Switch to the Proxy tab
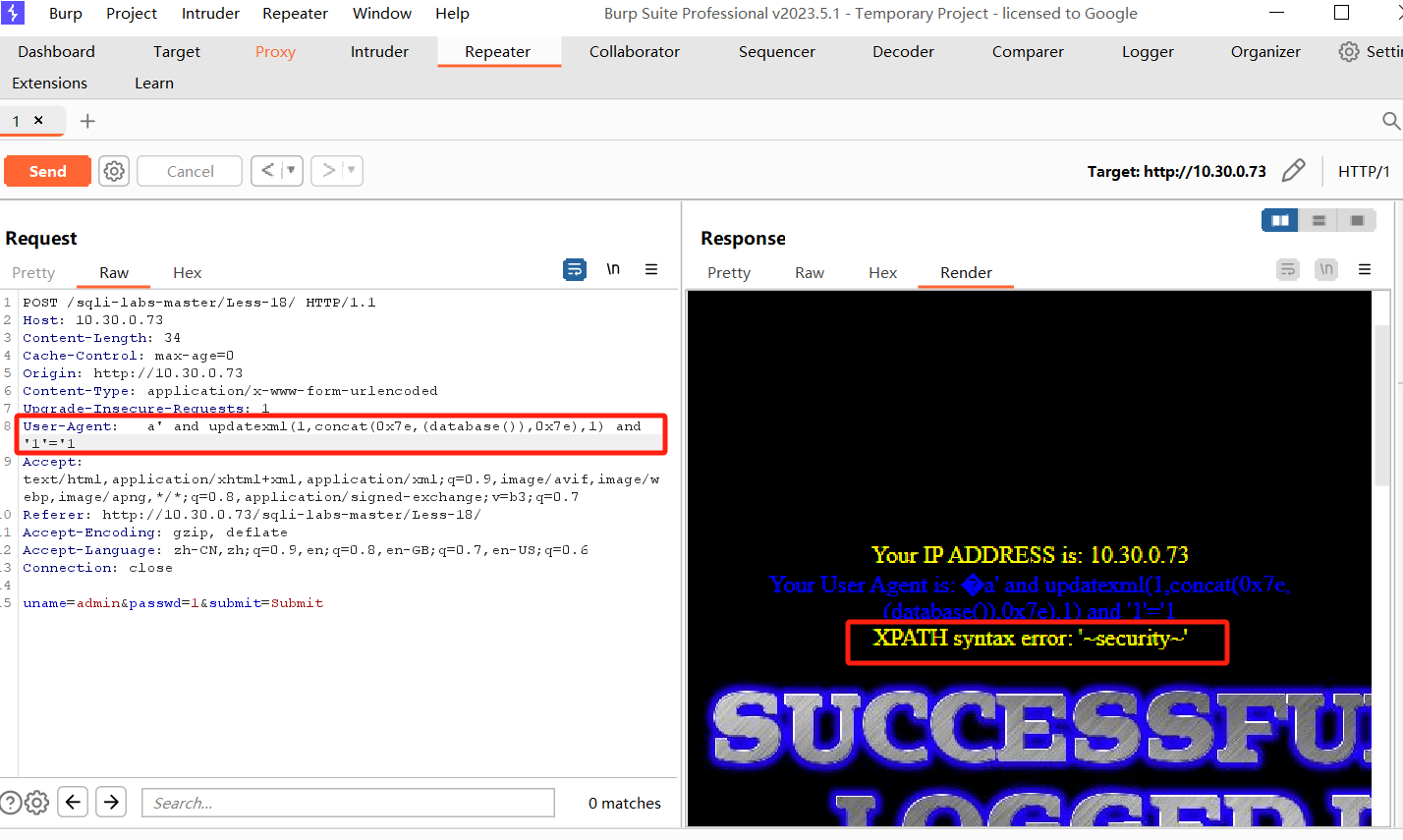This screenshot has width=1403, height=840. point(275,52)
